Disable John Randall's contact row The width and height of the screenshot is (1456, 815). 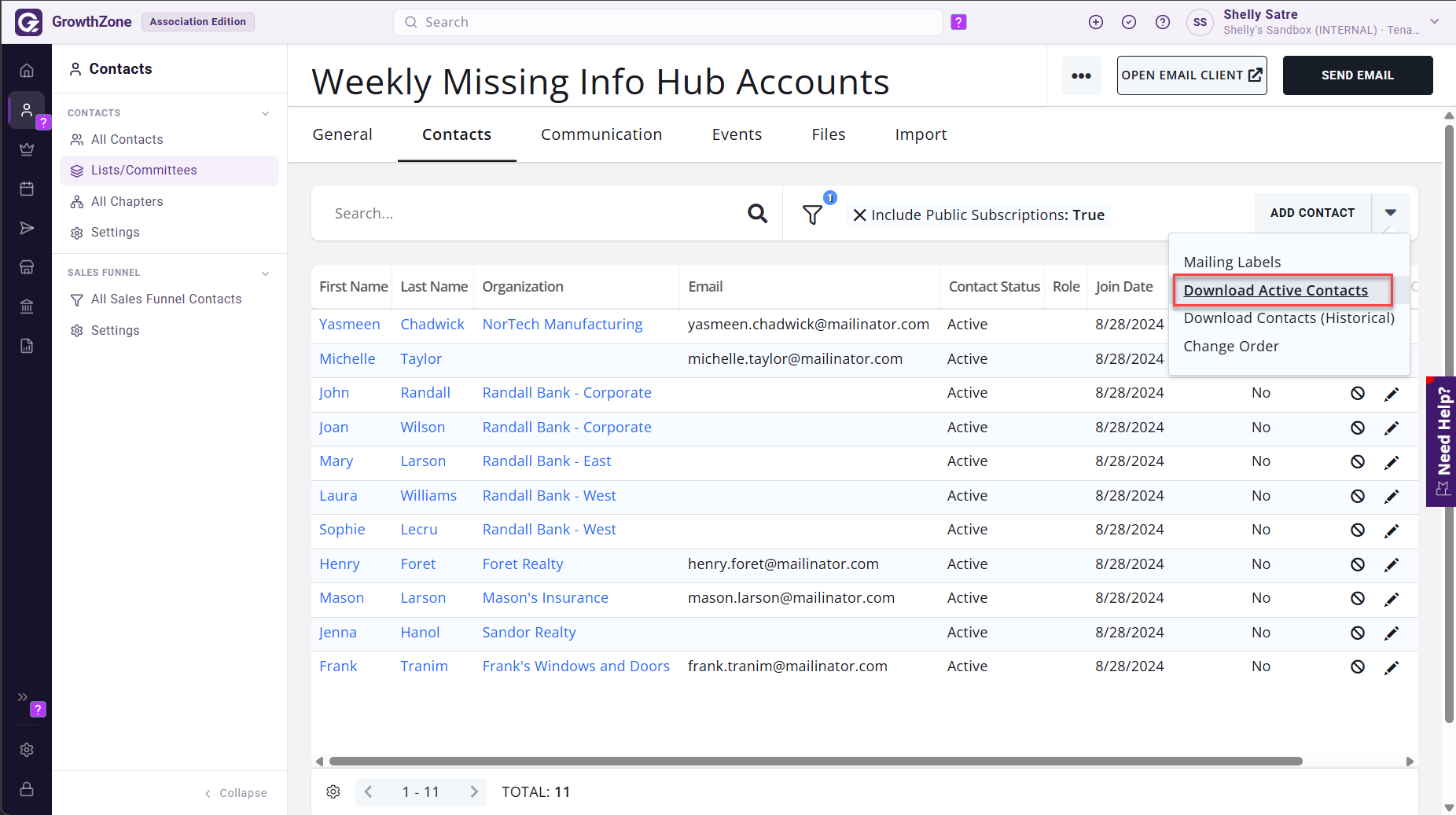coord(1358,393)
